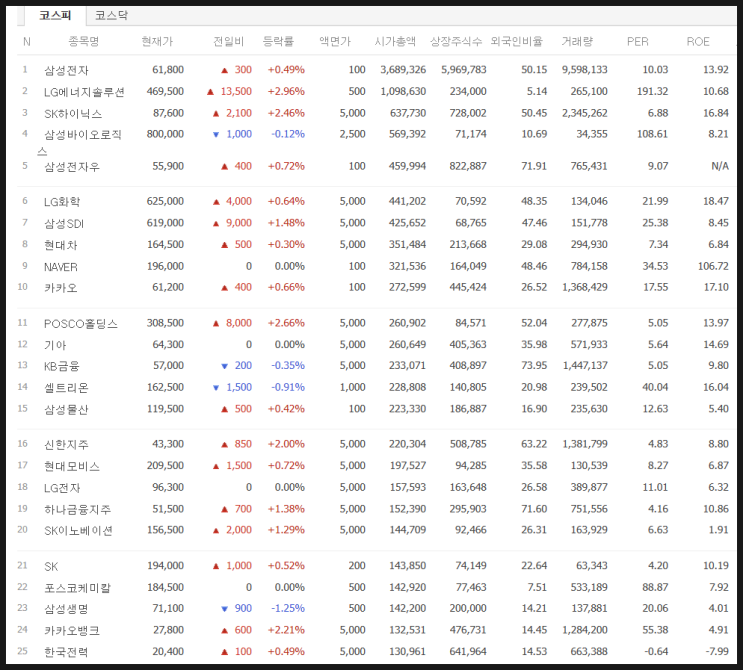Open the SK이노베이션 stock link
This screenshot has width=743, height=670.
pyautogui.click(x=79, y=531)
